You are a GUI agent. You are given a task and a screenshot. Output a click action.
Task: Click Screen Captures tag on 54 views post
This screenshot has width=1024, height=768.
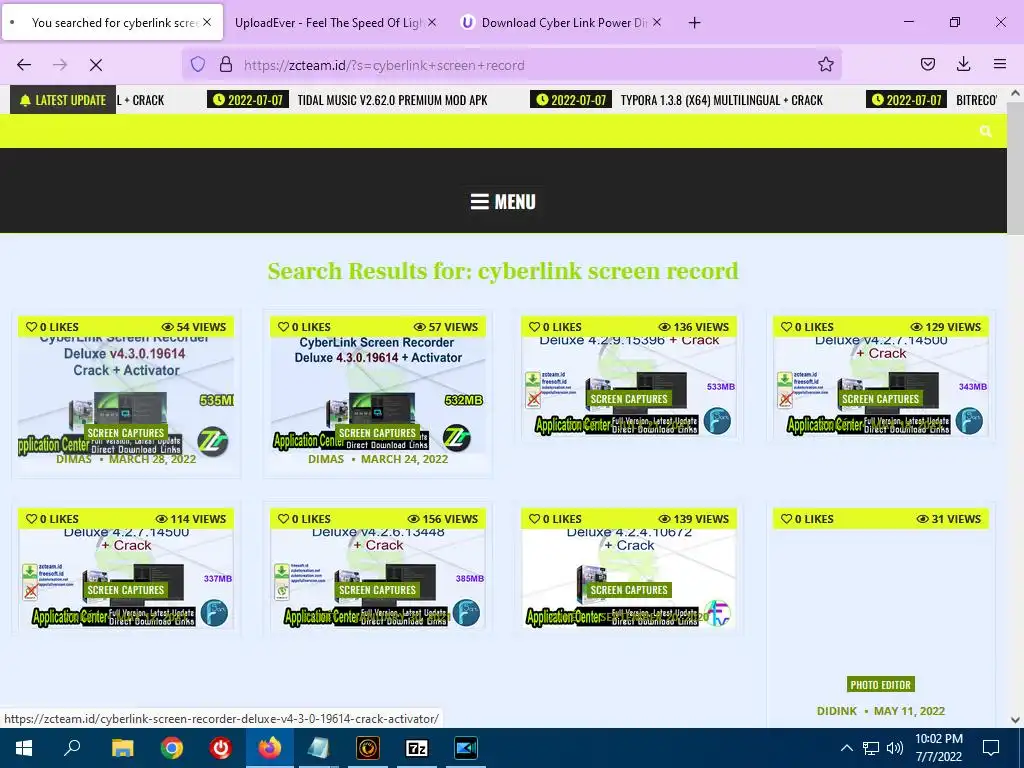[x=126, y=433]
